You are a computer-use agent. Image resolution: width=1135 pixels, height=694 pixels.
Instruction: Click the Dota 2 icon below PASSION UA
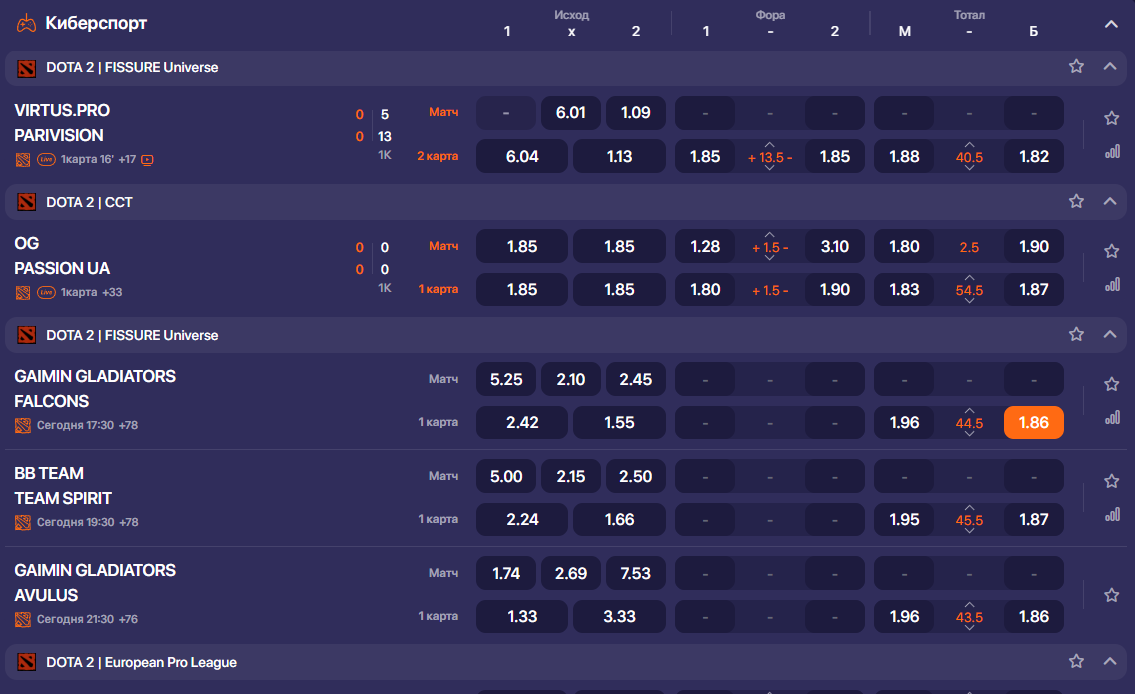click(x=23, y=293)
